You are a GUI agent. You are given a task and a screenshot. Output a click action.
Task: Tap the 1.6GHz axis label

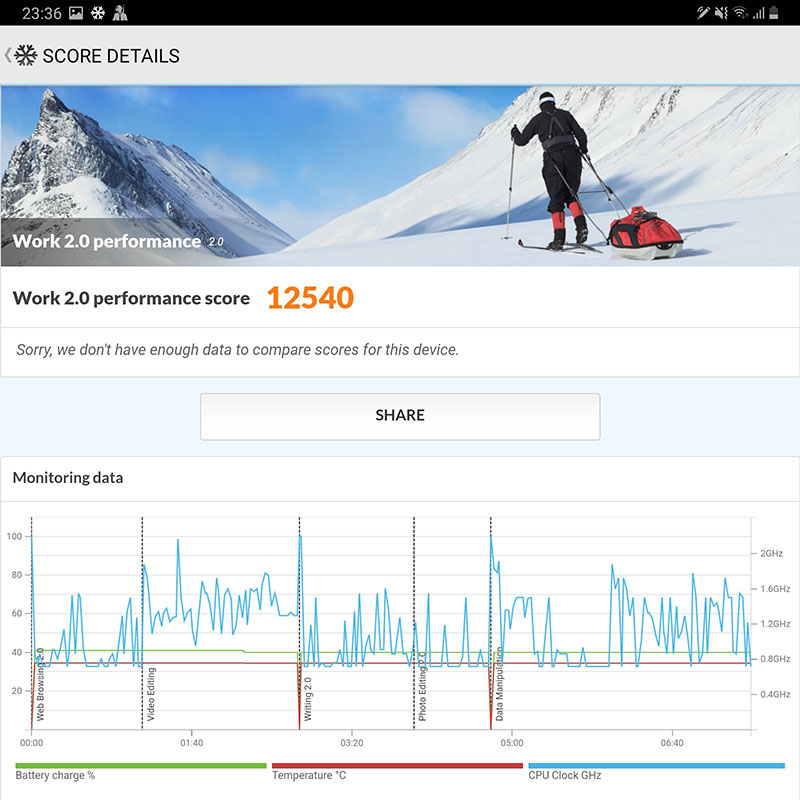(775, 589)
